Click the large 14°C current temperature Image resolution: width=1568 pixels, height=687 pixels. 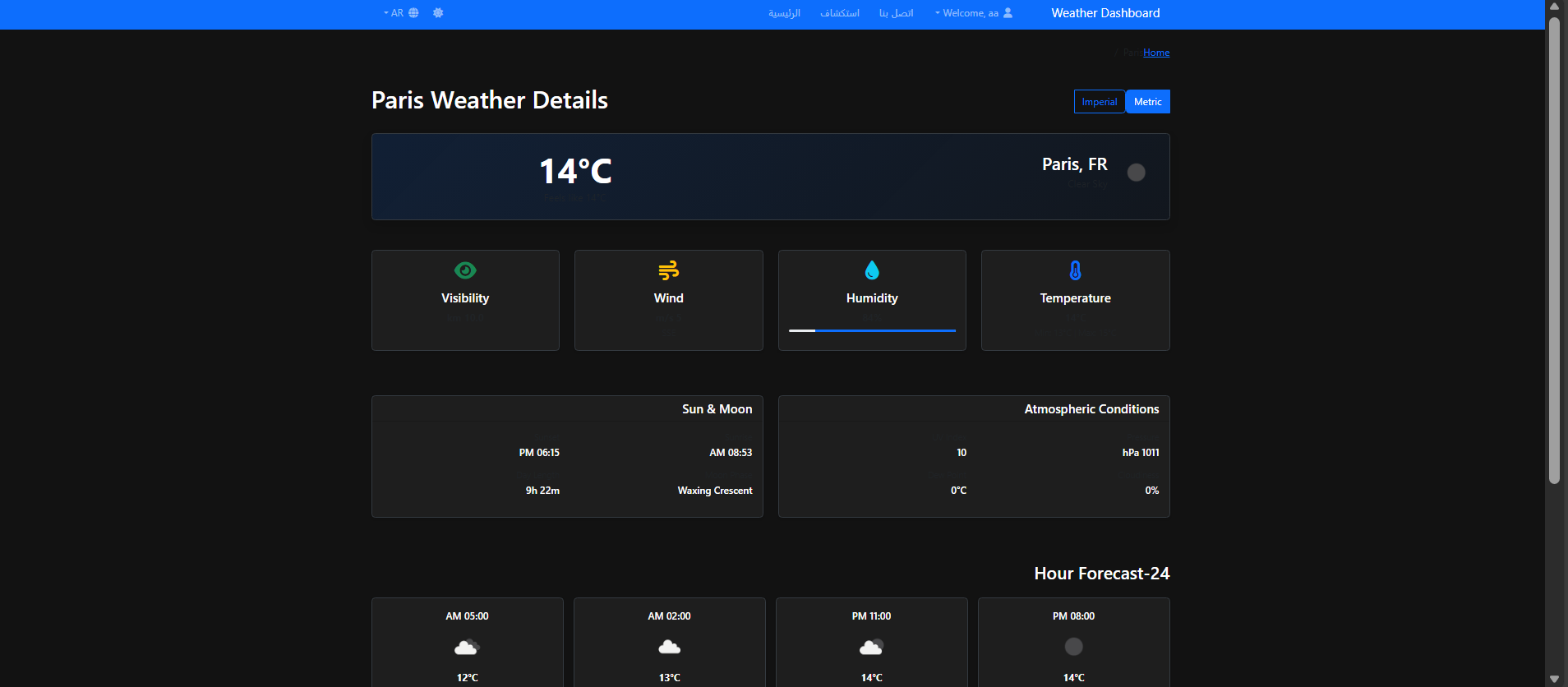click(576, 172)
